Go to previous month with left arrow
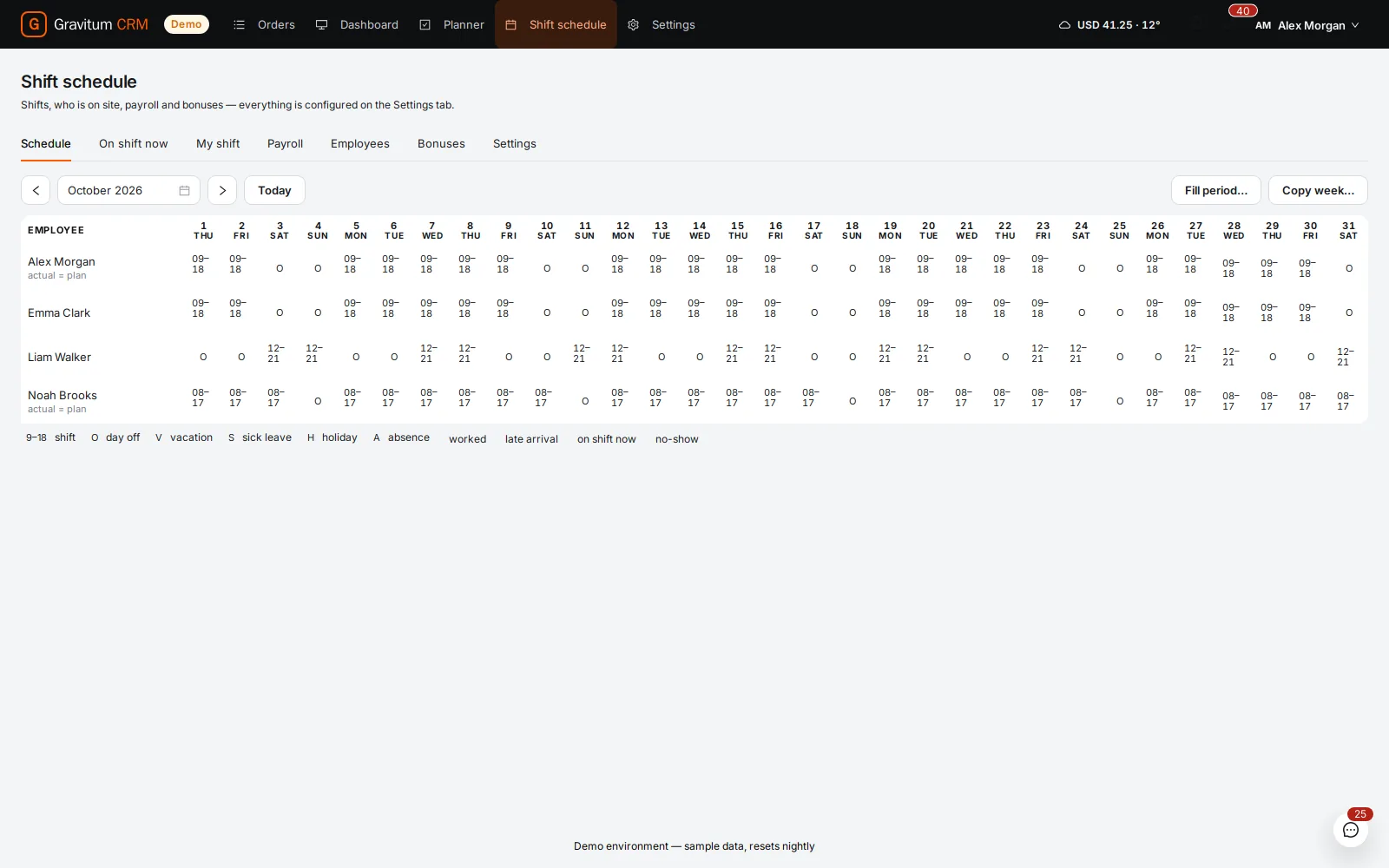 coord(36,190)
